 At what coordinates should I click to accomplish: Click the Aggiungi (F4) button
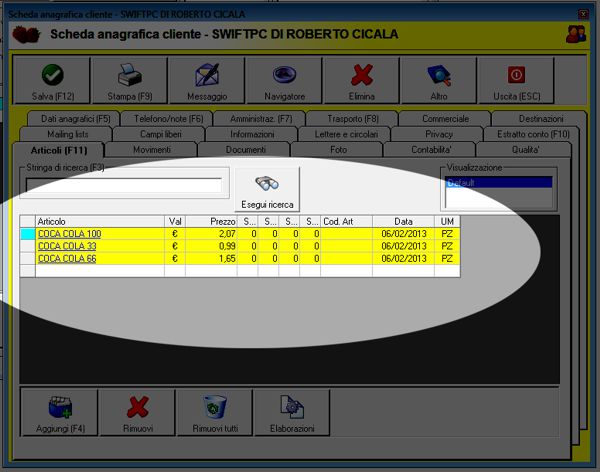click(x=60, y=413)
